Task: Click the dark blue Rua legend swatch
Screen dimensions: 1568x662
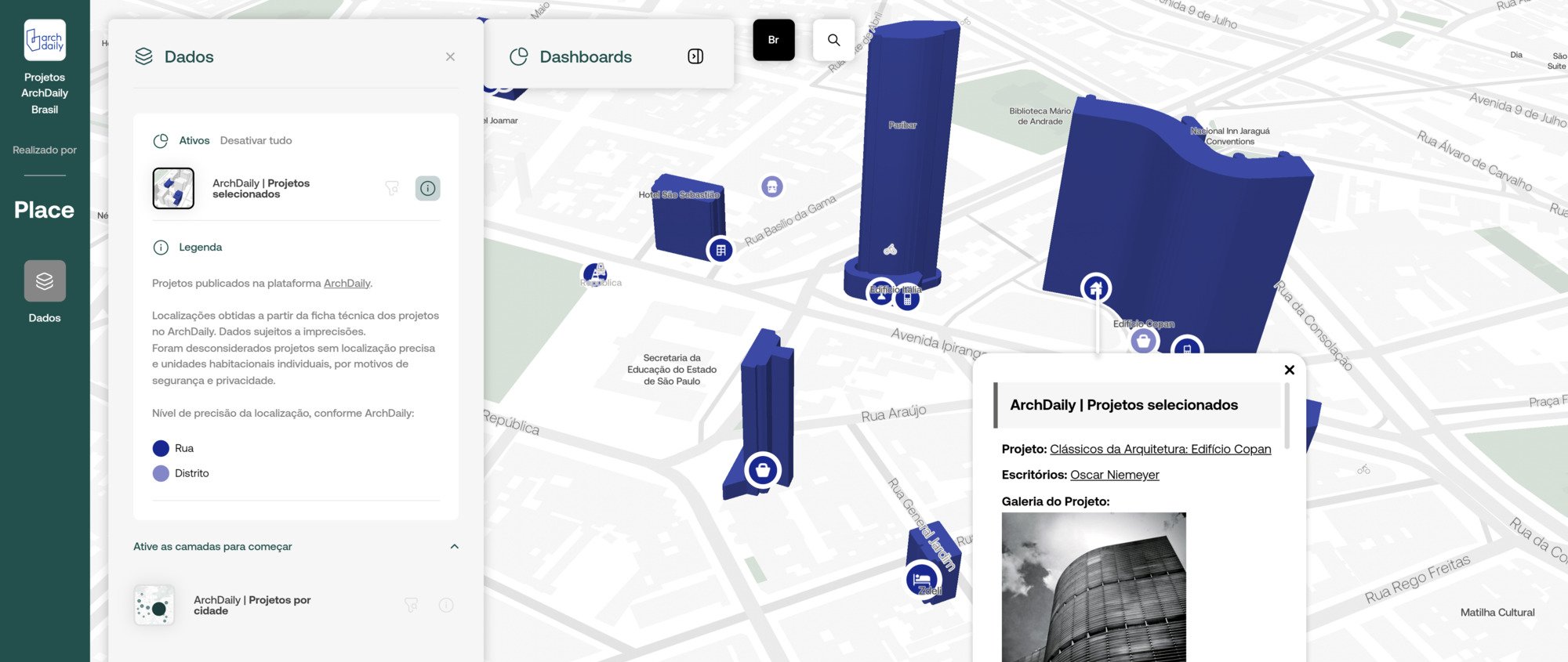Action: (161, 448)
